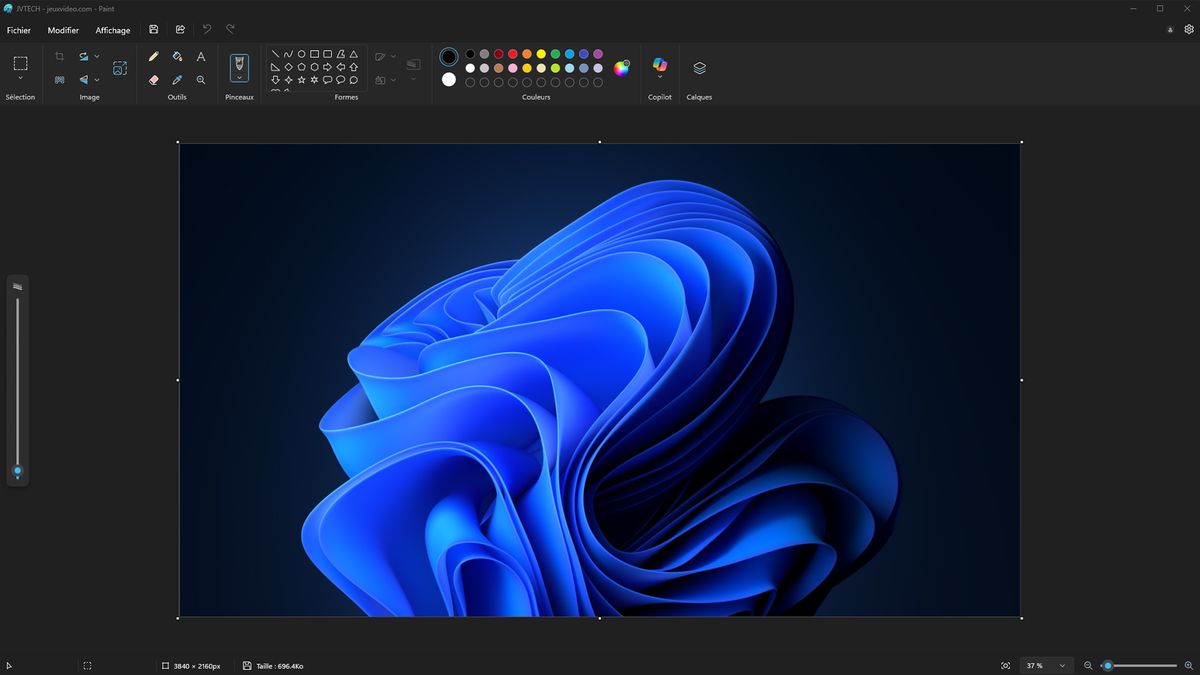Click the zoom in plus button
1200x675 pixels.
tap(1188, 665)
